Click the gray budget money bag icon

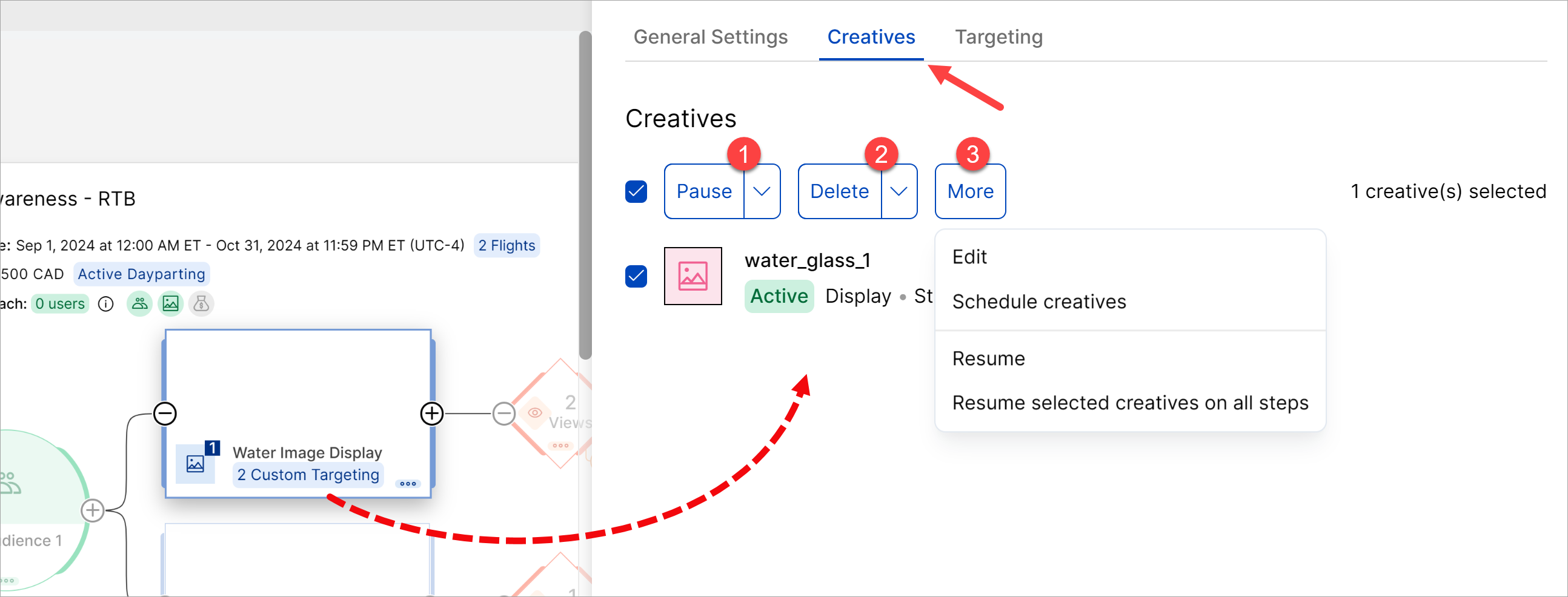(202, 304)
